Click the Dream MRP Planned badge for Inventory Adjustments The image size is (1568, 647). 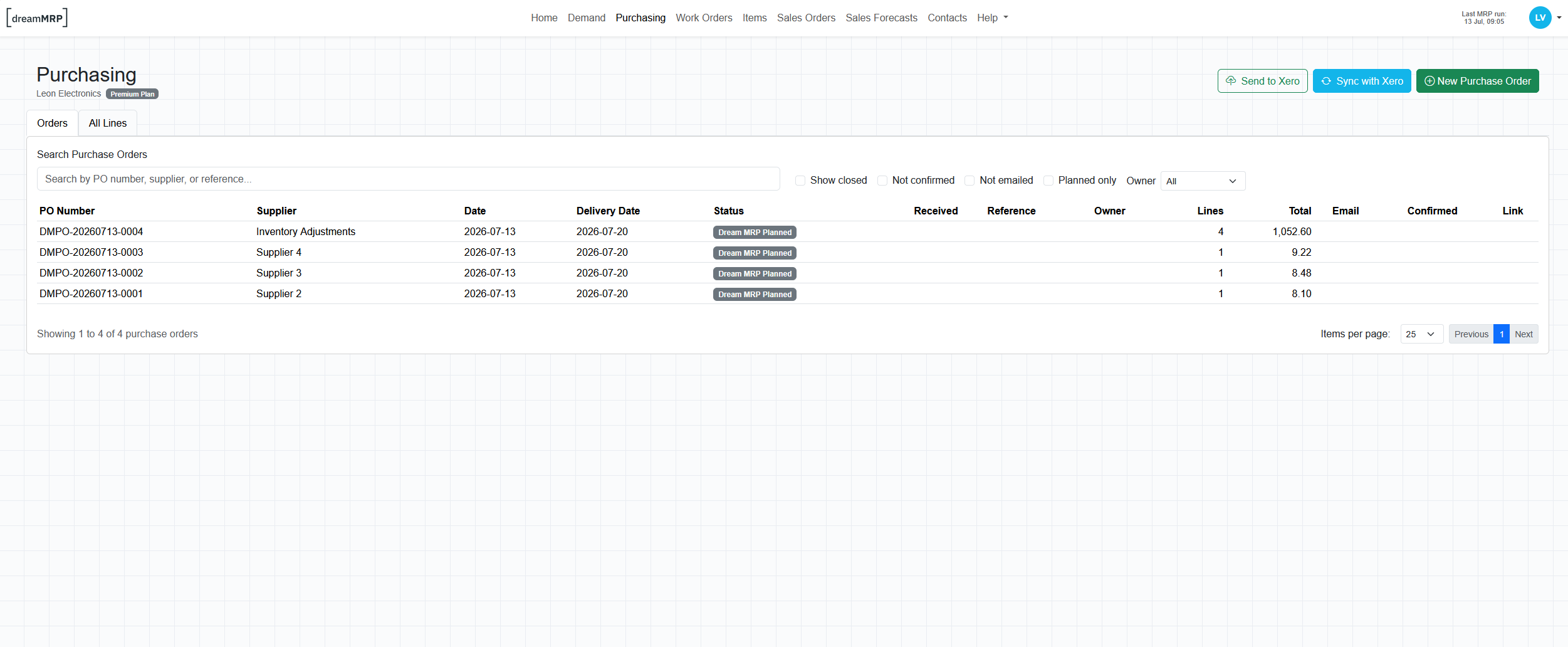(x=755, y=232)
